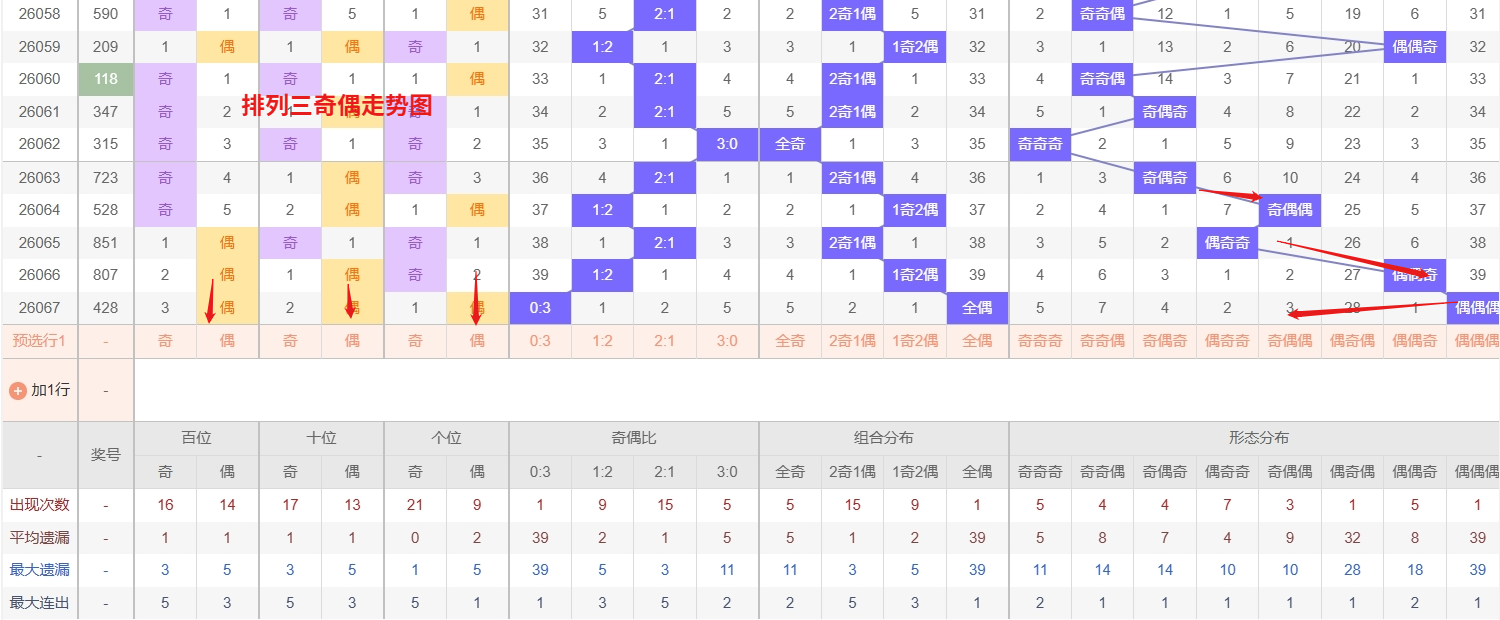Click the 全偶 cell in row 26067
Image resolution: width=1500 pixels, height=620 pixels.
click(x=977, y=308)
